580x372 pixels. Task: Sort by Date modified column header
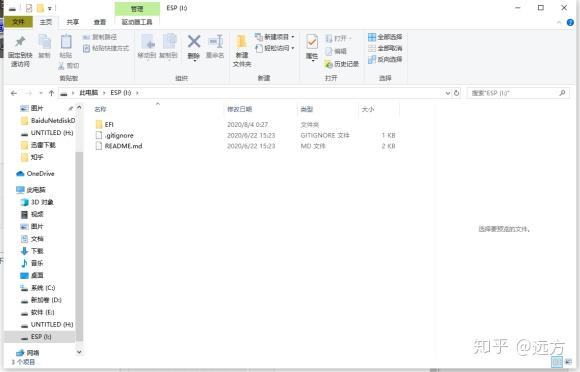point(239,109)
